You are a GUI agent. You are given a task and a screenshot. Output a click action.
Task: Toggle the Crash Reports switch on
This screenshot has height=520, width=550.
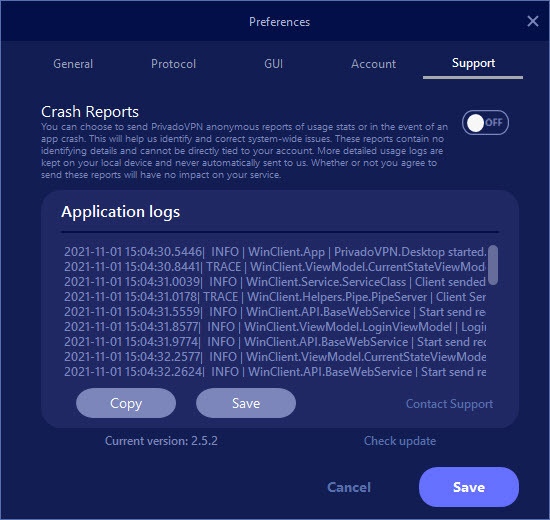coord(485,123)
